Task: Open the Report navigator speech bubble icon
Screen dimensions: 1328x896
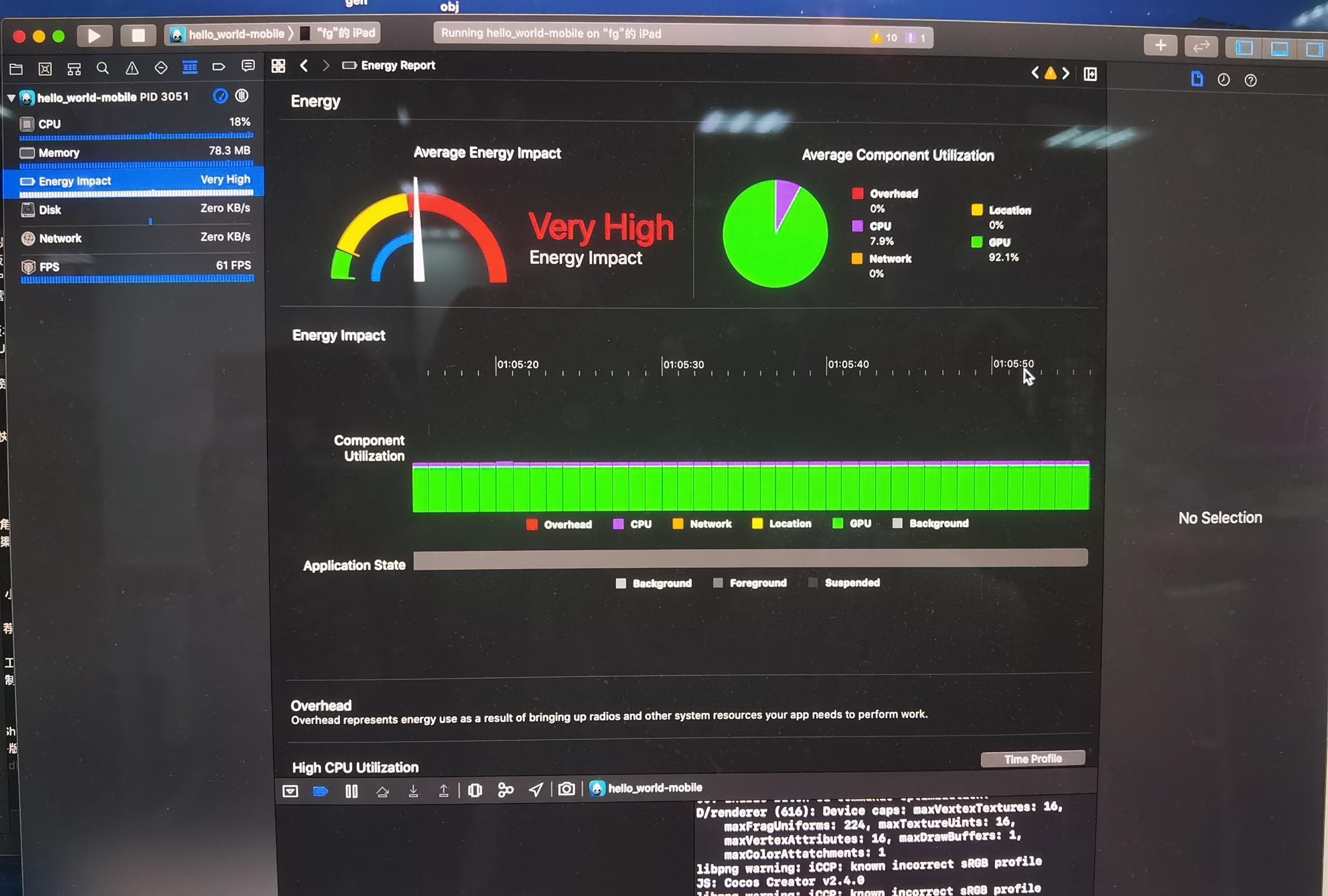Action: 248,66
